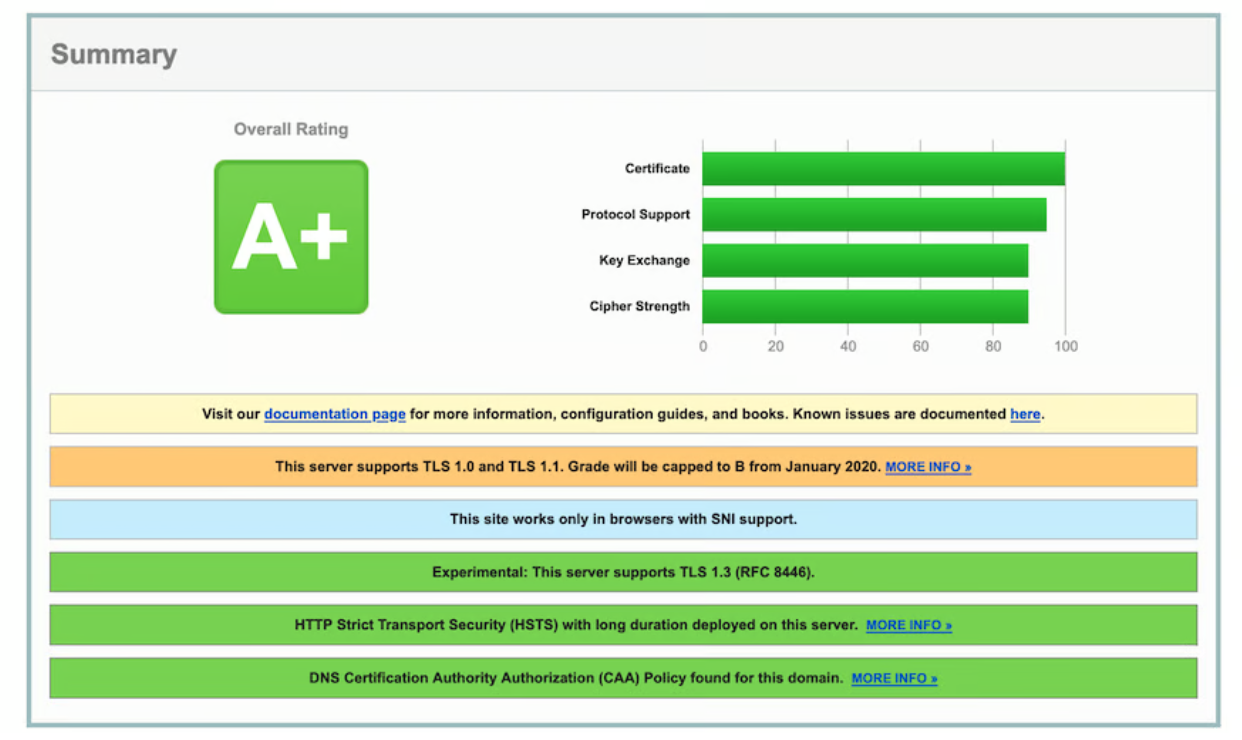The width and height of the screenshot is (1242, 740).
Task: Open the documentation page link
Action: pos(335,414)
